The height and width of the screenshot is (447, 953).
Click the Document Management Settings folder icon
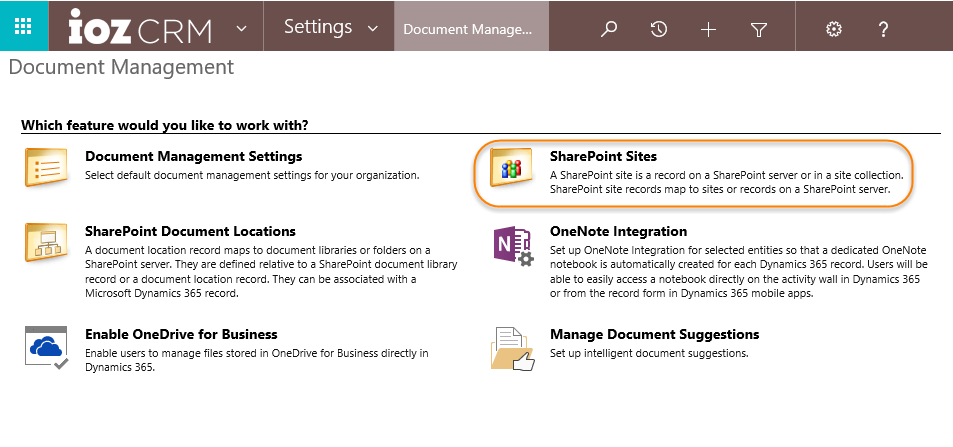46,167
